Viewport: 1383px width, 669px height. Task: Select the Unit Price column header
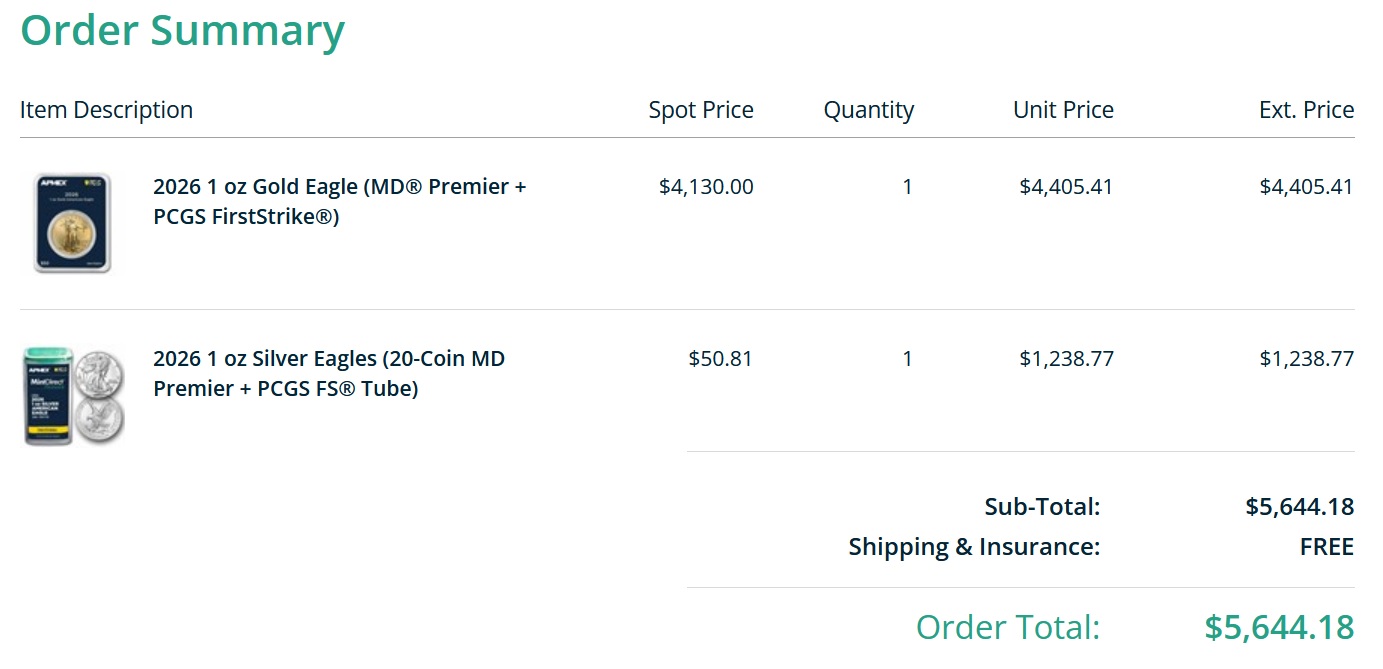pos(1062,110)
